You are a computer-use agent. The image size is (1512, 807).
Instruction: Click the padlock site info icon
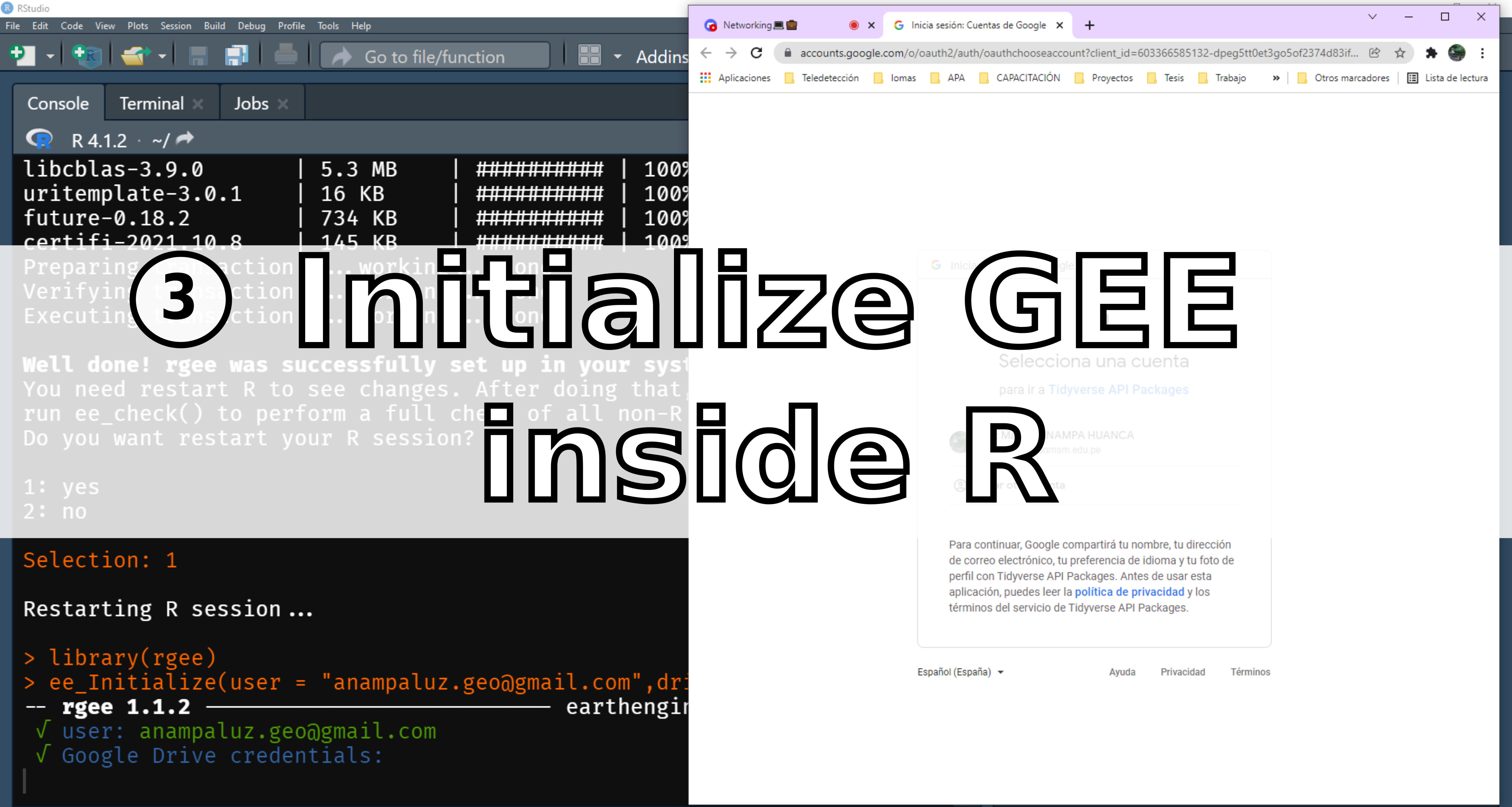pos(788,53)
